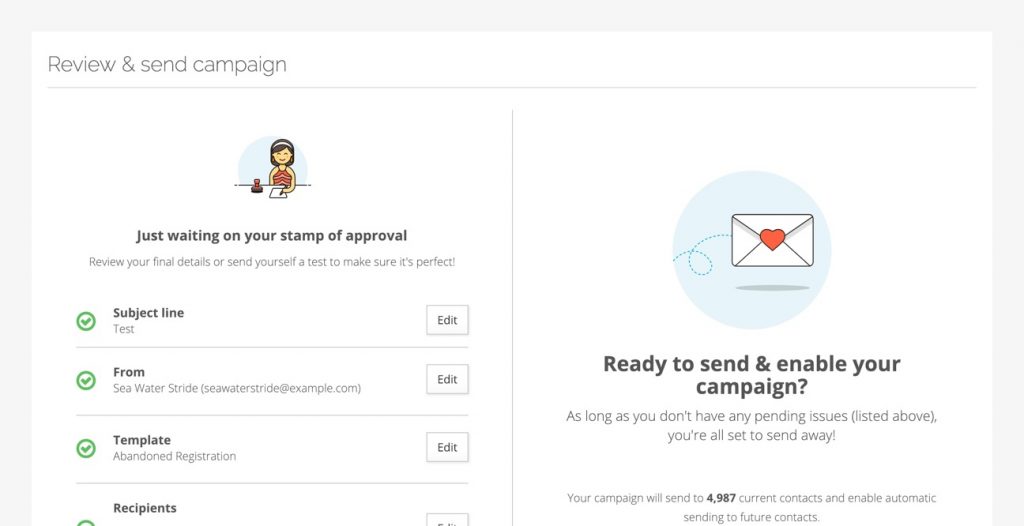This screenshot has width=1024, height=526.
Task: Click the green checkmark beside Subject line
Action: coord(86,321)
